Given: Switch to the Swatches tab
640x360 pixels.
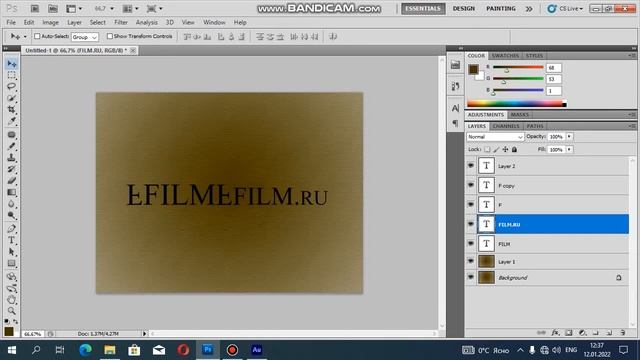Looking at the screenshot, I should [505, 56].
